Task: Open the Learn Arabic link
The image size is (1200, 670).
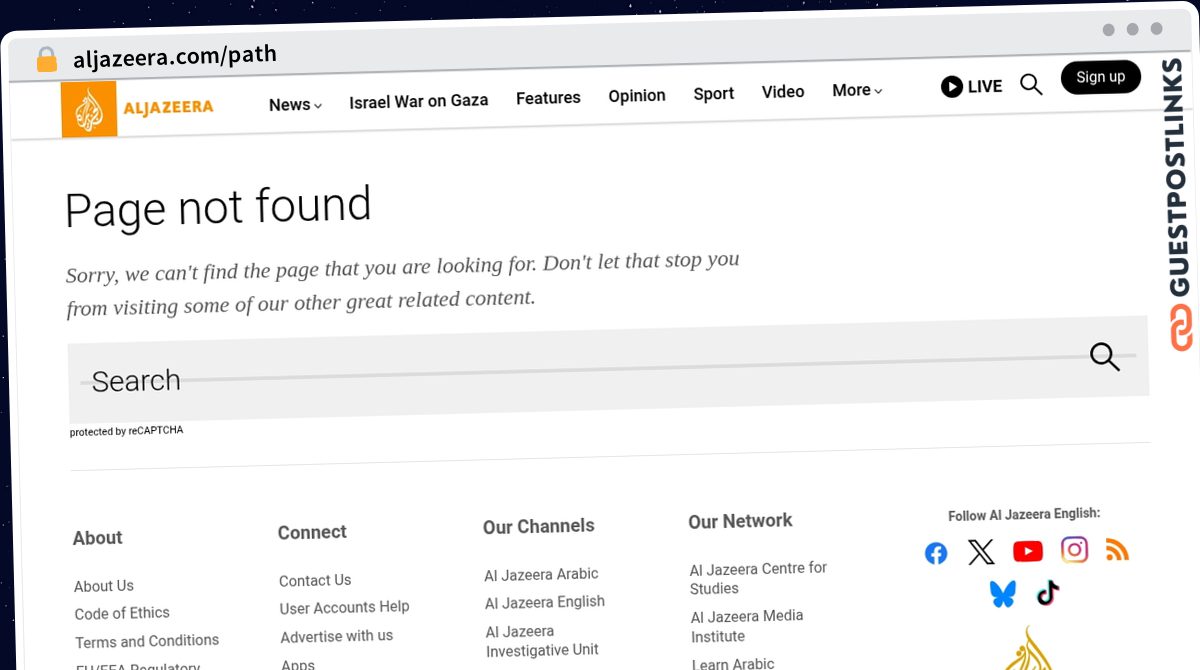Action: pyautogui.click(x=733, y=663)
